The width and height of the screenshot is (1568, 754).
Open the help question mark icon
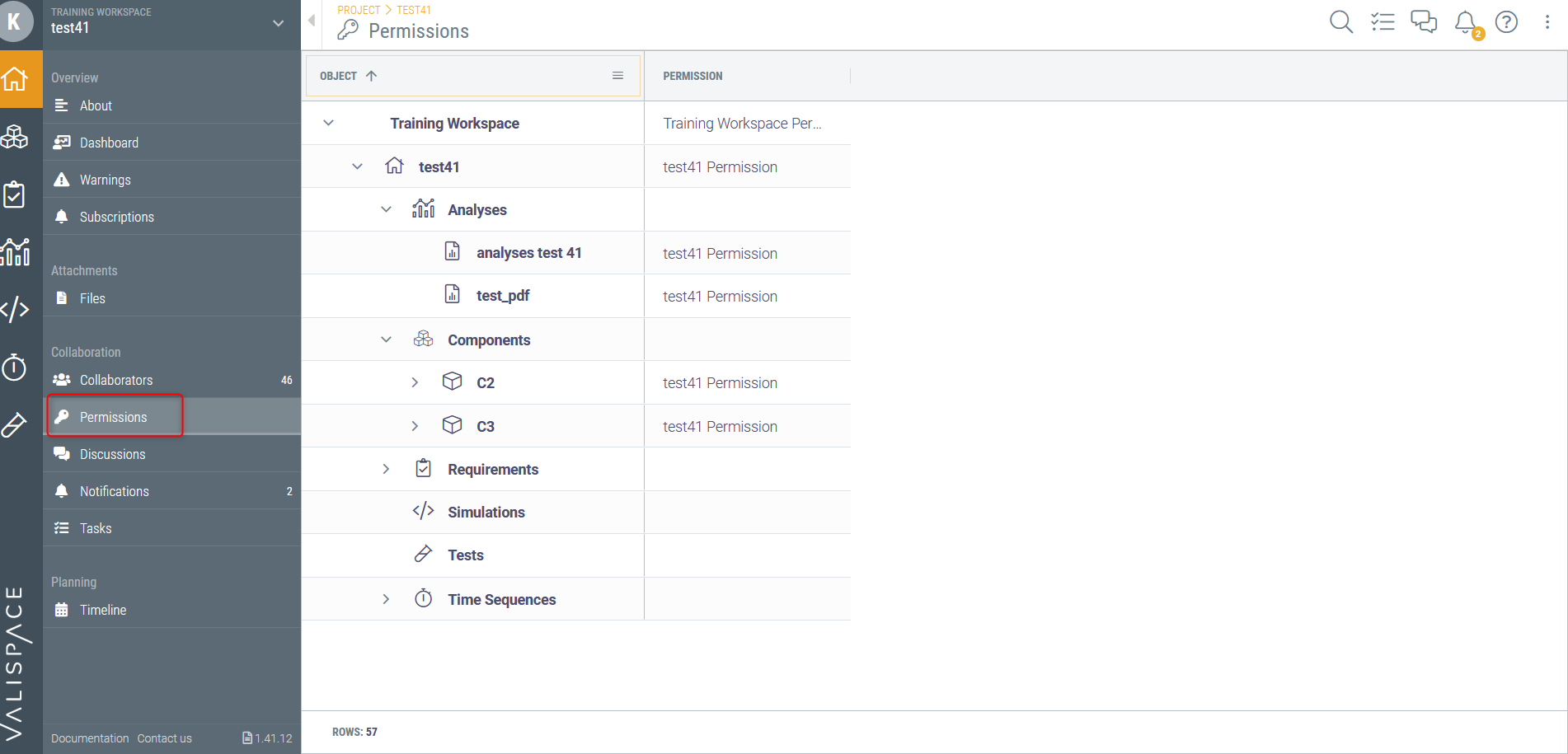pyautogui.click(x=1506, y=21)
